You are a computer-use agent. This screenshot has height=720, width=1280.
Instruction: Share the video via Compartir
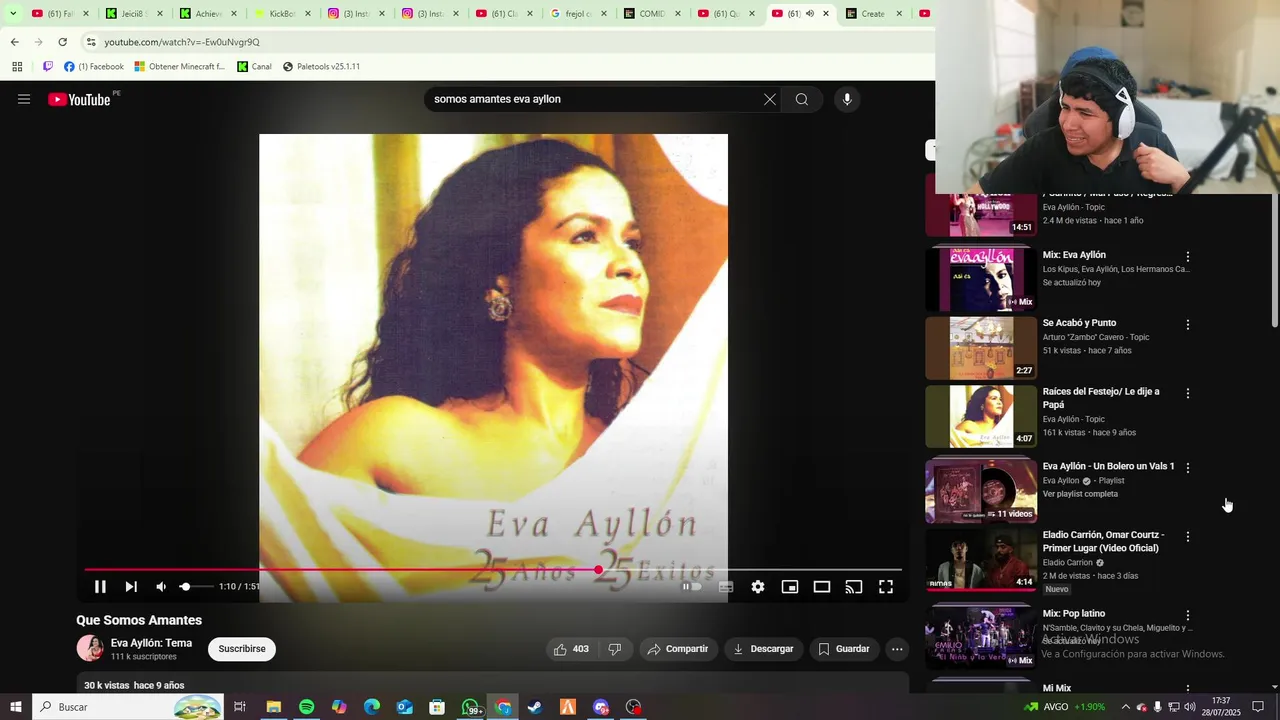pos(678,649)
